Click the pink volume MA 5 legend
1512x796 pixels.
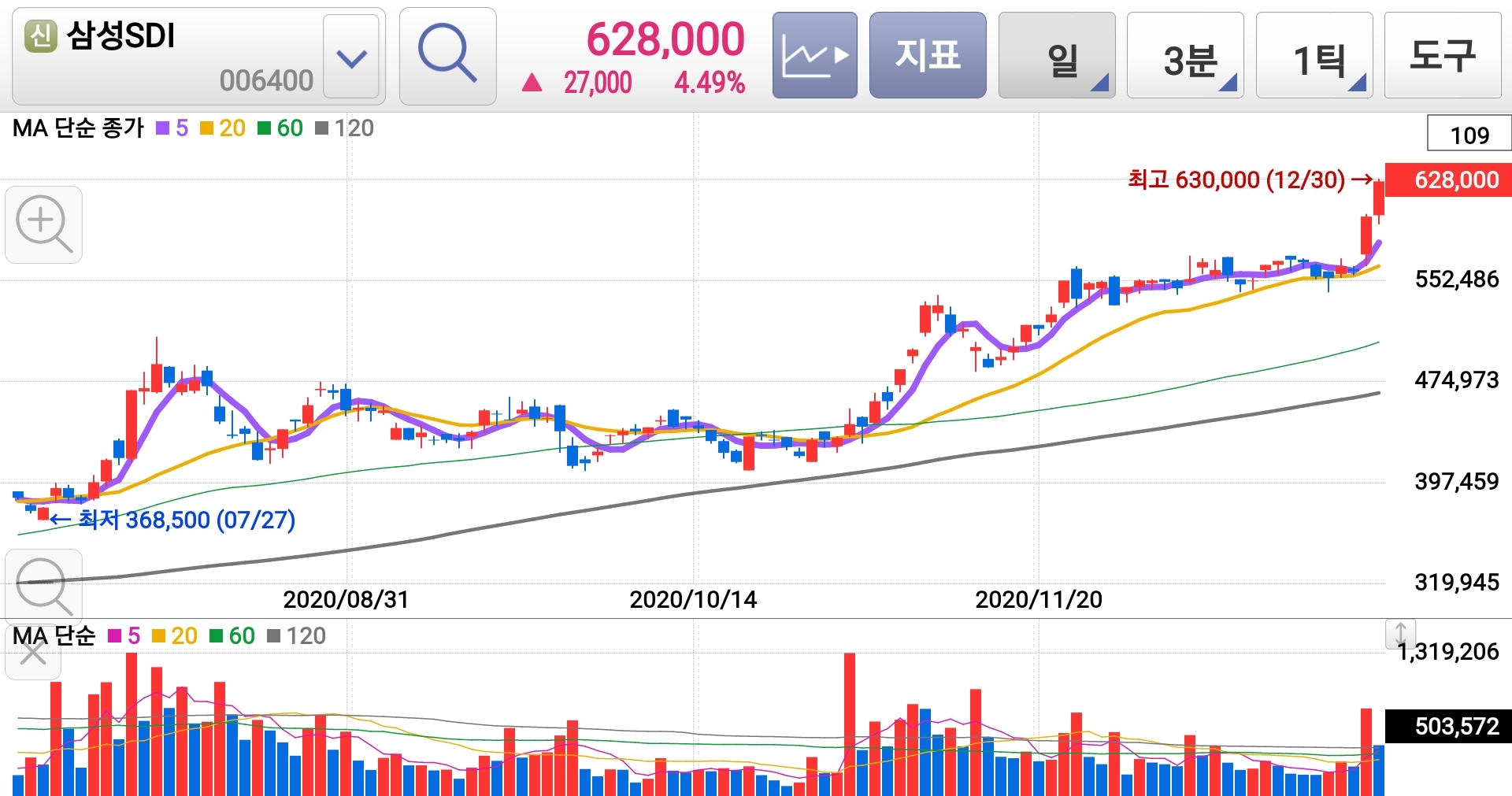click(x=124, y=635)
